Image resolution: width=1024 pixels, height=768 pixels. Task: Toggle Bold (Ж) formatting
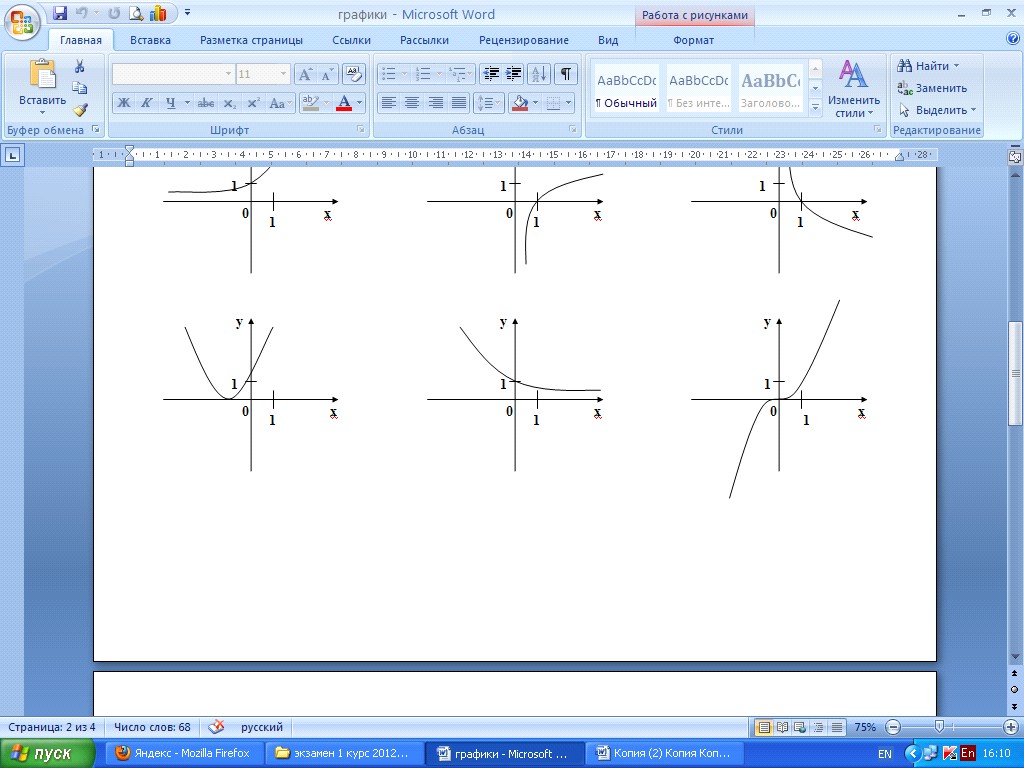[x=123, y=103]
